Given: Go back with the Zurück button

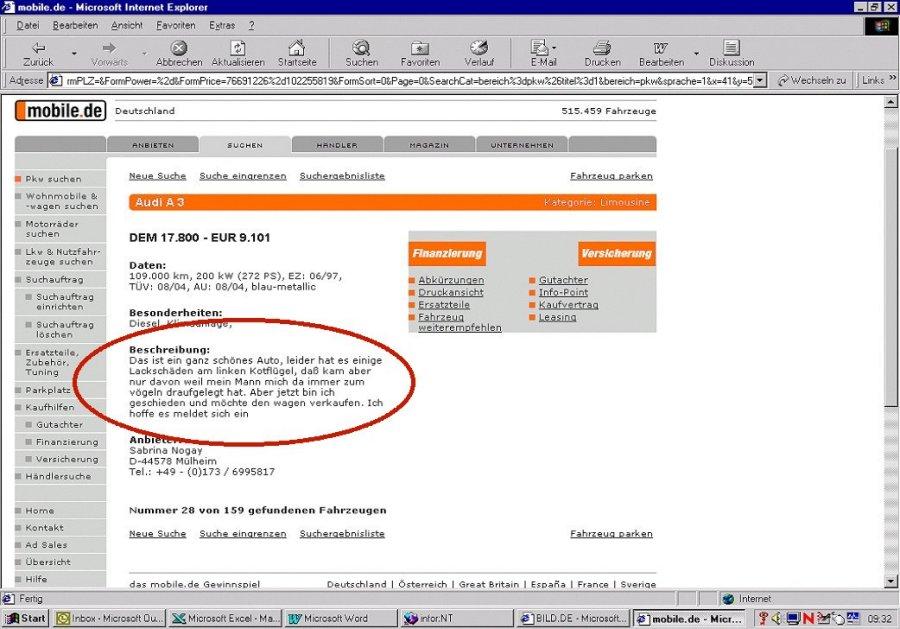Looking at the screenshot, I should [38, 54].
